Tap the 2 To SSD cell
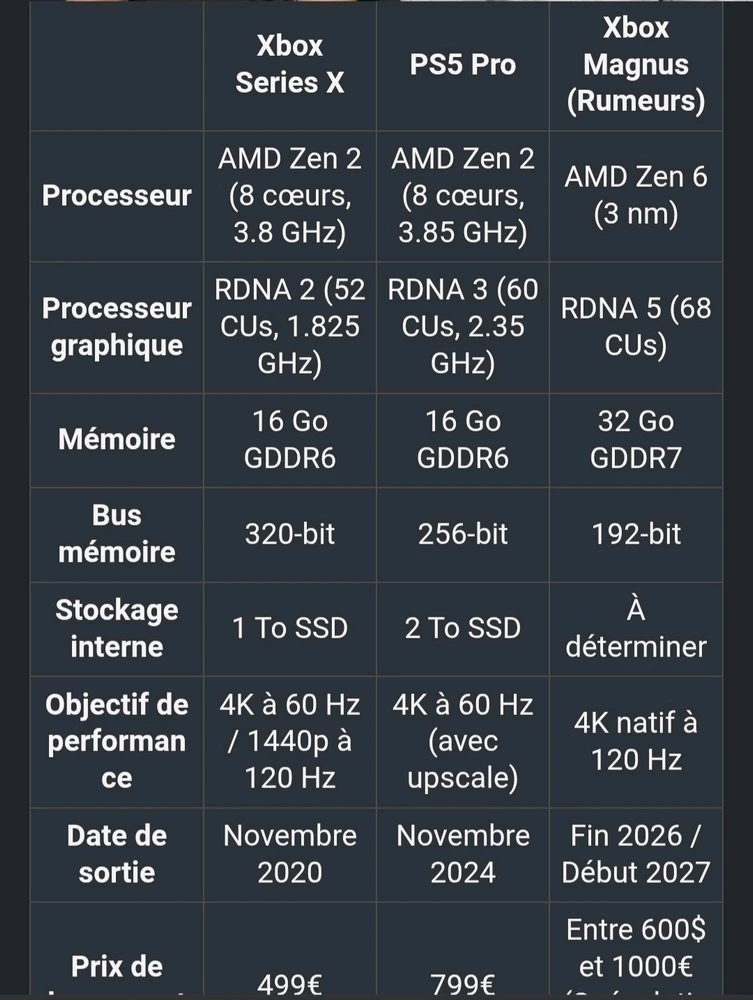 pyautogui.click(x=463, y=628)
